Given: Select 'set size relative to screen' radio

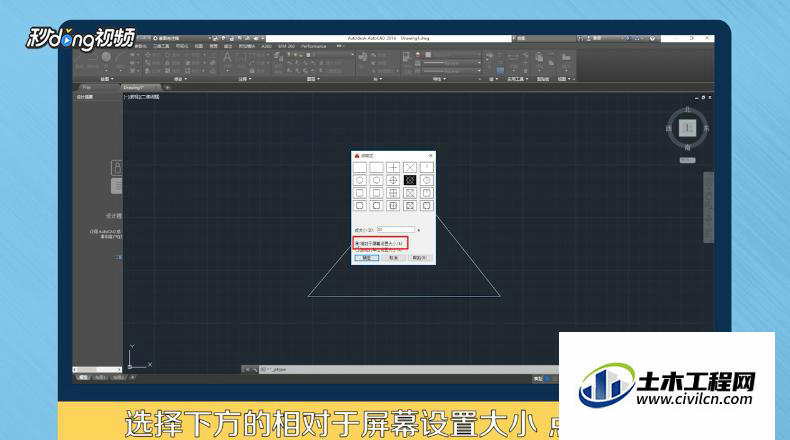Looking at the screenshot, I should 378,243.
